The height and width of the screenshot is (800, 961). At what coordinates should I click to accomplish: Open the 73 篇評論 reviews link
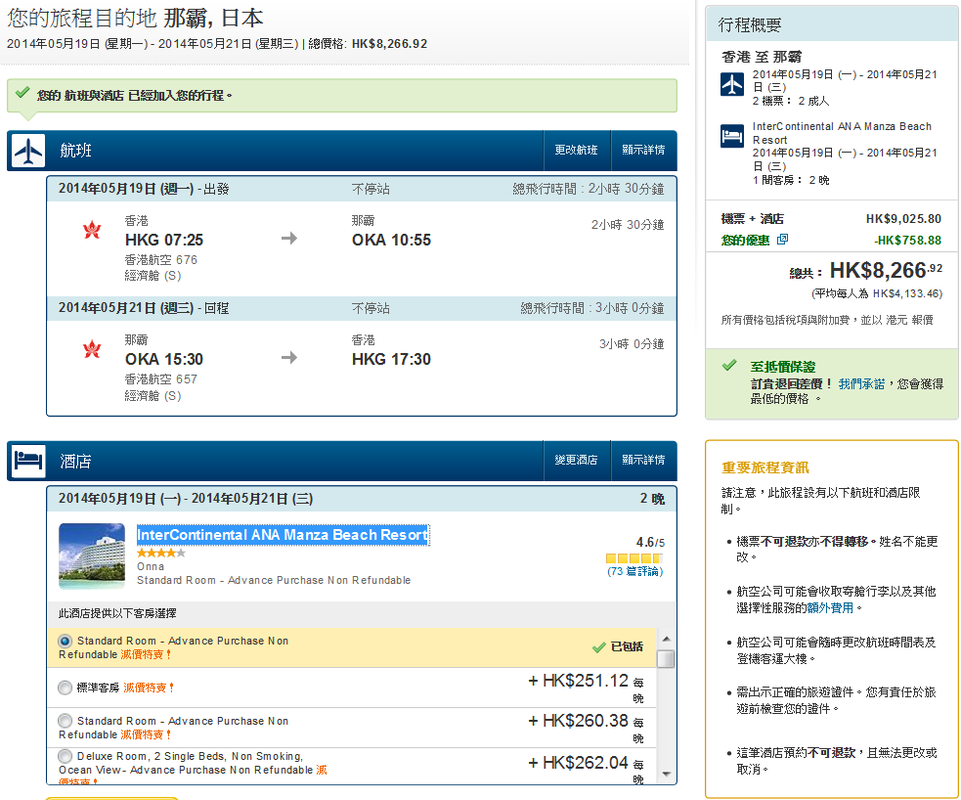pyautogui.click(x=635, y=572)
